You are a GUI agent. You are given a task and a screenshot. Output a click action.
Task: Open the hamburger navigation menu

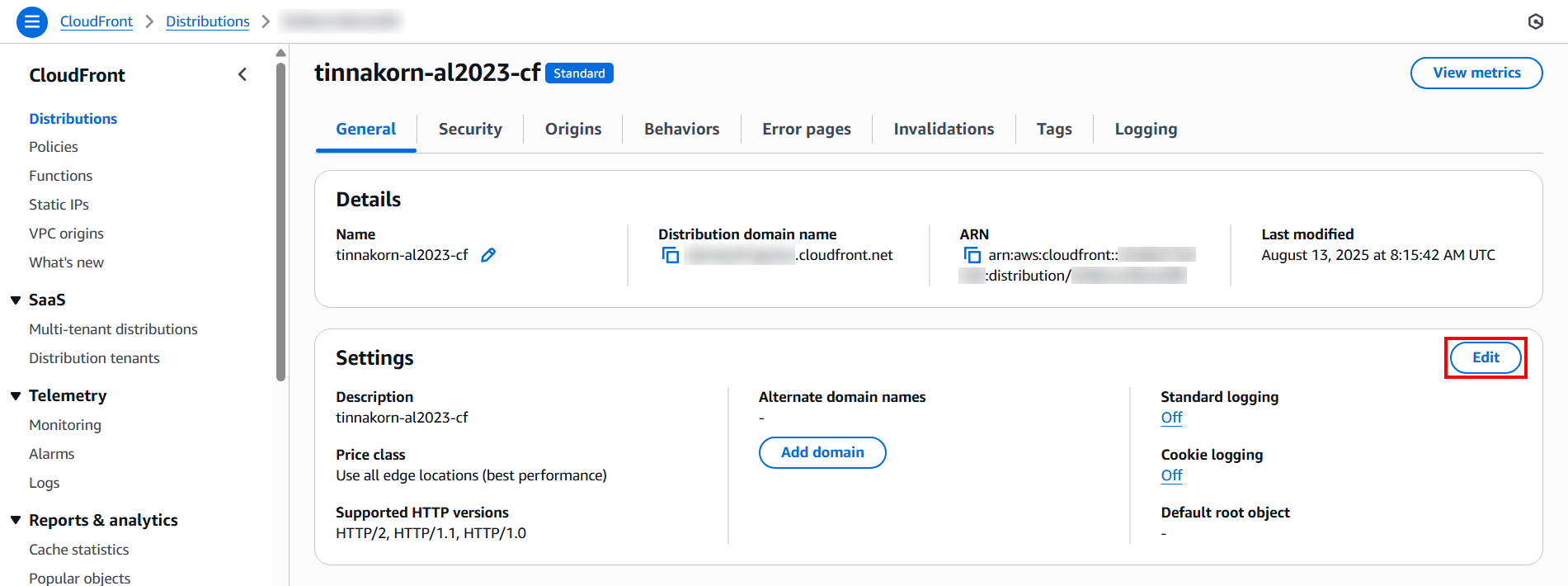coord(32,21)
